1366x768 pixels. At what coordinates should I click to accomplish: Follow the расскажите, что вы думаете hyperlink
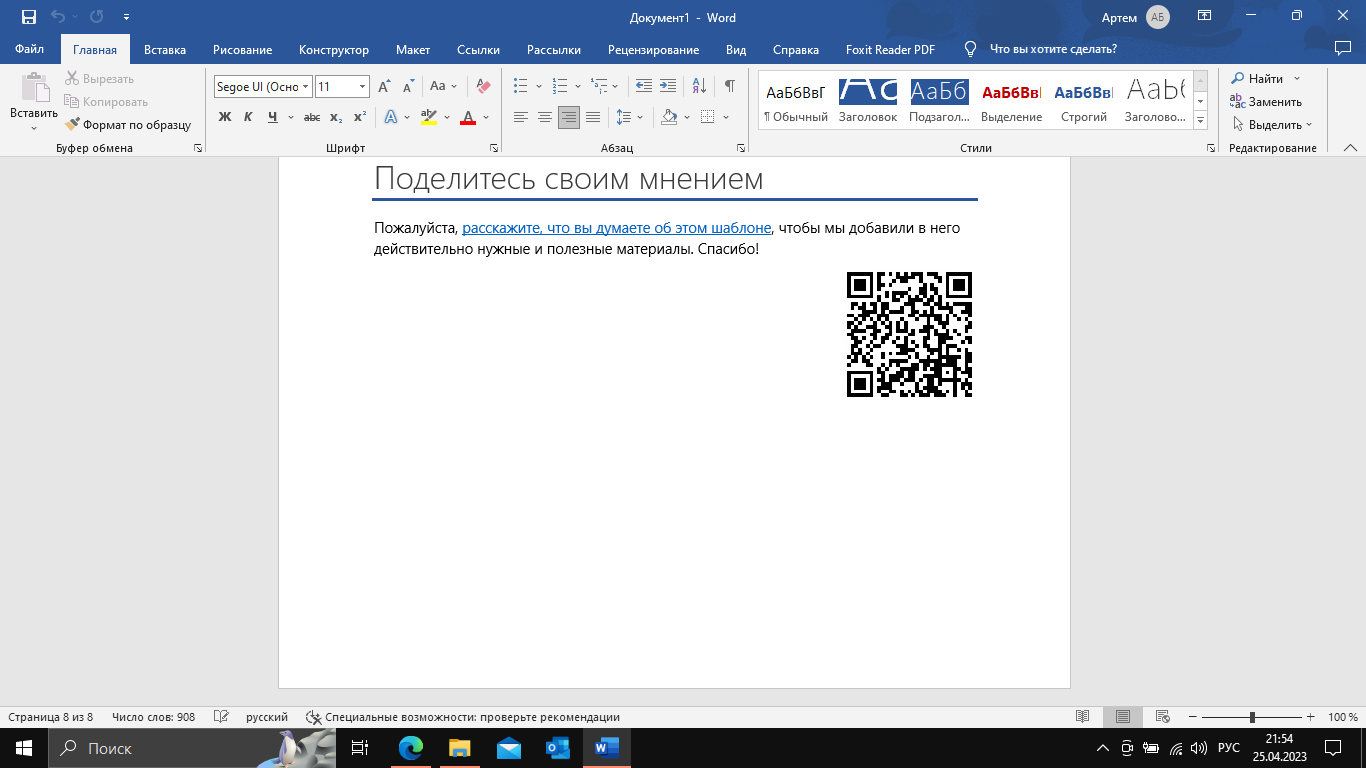coord(617,228)
